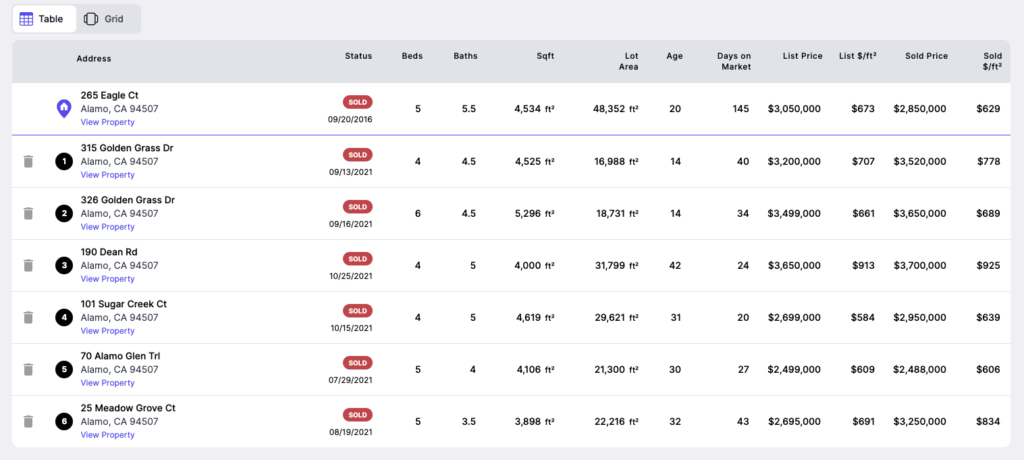Screen dimensions: 1024x460
Task: Click trash icon for 190 Dean Rd
Action: tap(28, 265)
